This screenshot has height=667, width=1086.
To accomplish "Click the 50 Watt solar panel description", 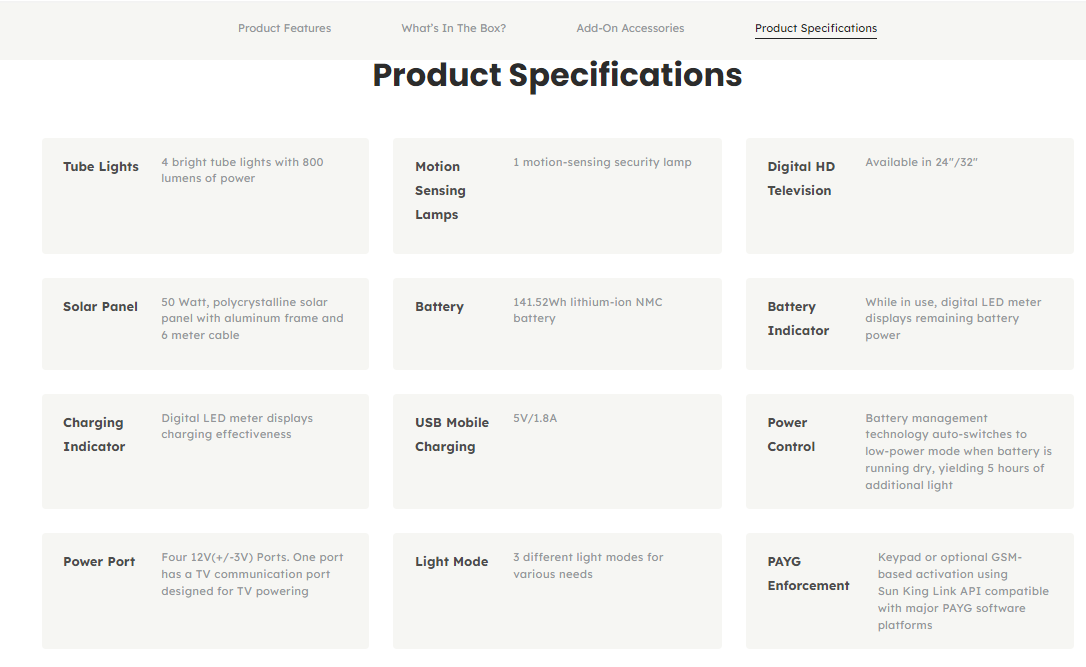I will click(252, 318).
